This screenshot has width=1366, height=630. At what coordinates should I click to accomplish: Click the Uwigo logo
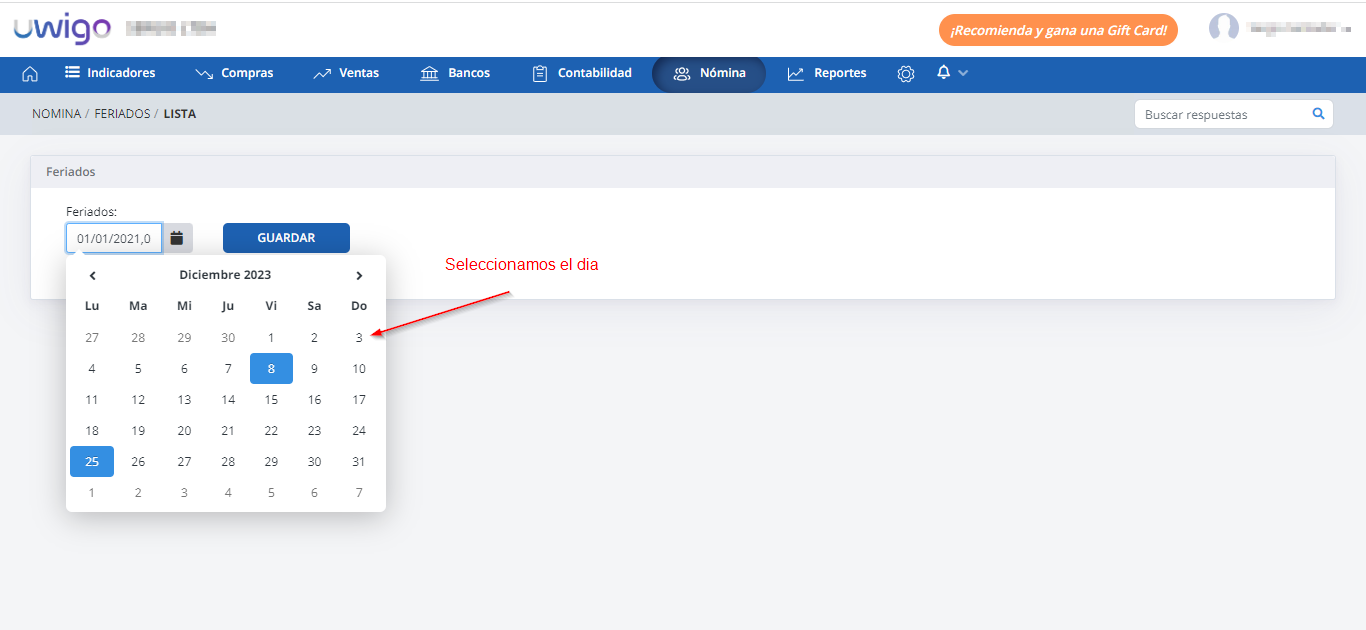click(62, 29)
